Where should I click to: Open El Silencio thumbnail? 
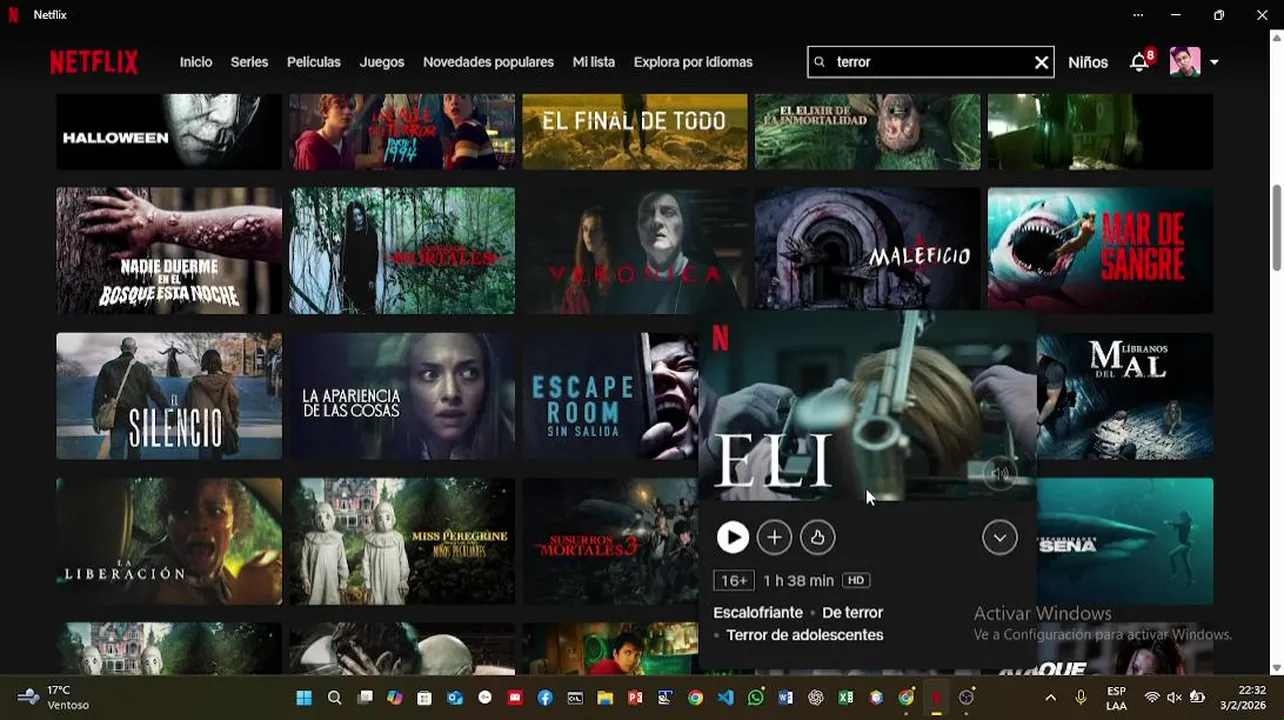pyautogui.click(x=169, y=396)
